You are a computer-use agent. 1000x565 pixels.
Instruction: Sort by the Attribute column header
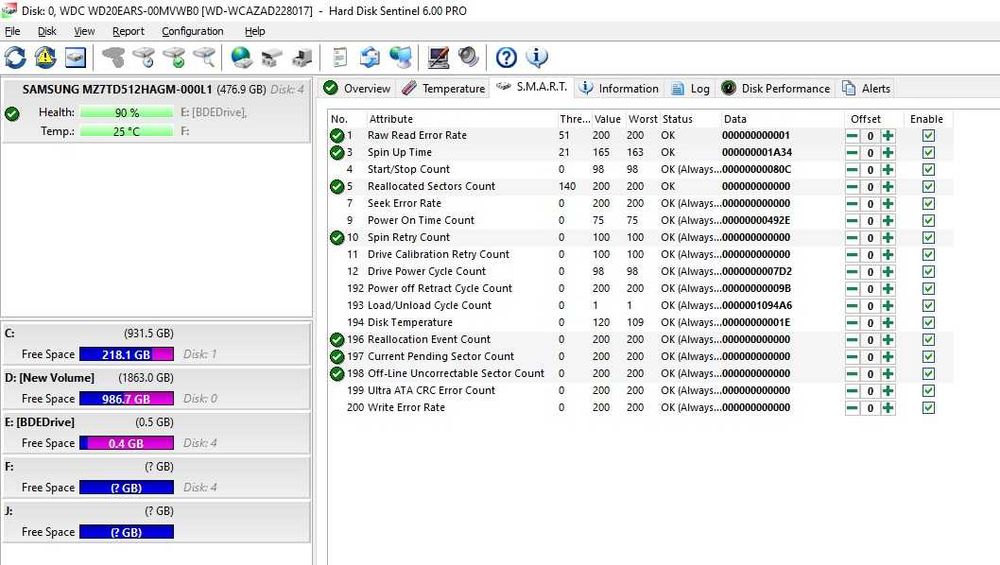coord(391,119)
